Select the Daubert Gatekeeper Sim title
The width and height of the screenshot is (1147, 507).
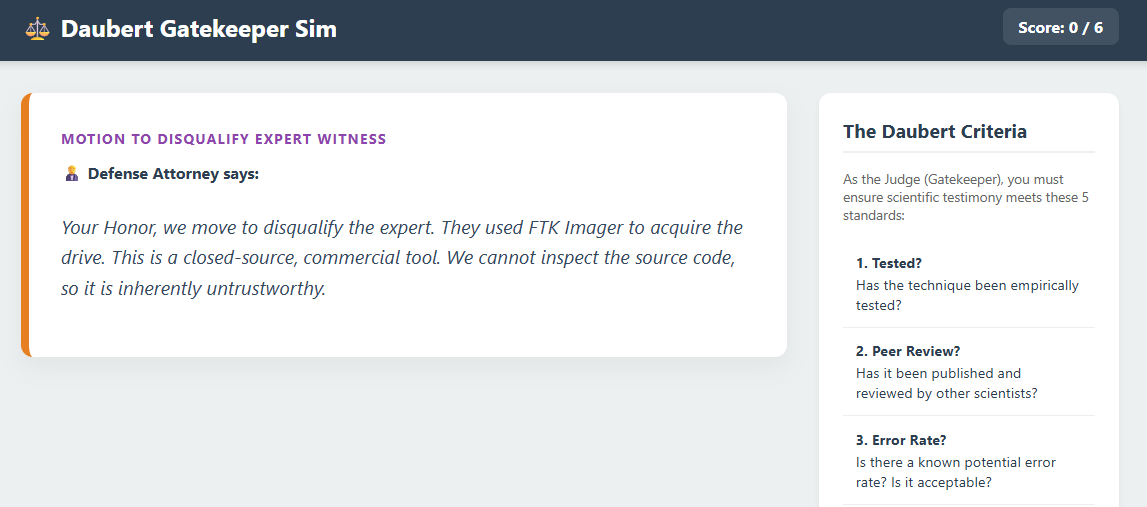(x=198, y=29)
